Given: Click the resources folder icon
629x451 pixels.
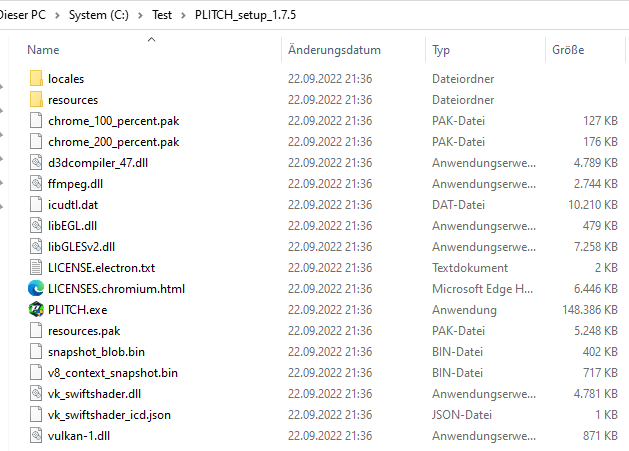Looking at the screenshot, I should coord(36,99).
